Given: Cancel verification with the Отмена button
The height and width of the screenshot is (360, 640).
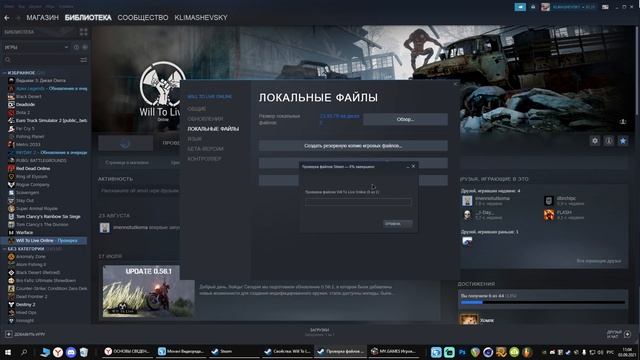Looking at the screenshot, I should [x=398, y=224].
